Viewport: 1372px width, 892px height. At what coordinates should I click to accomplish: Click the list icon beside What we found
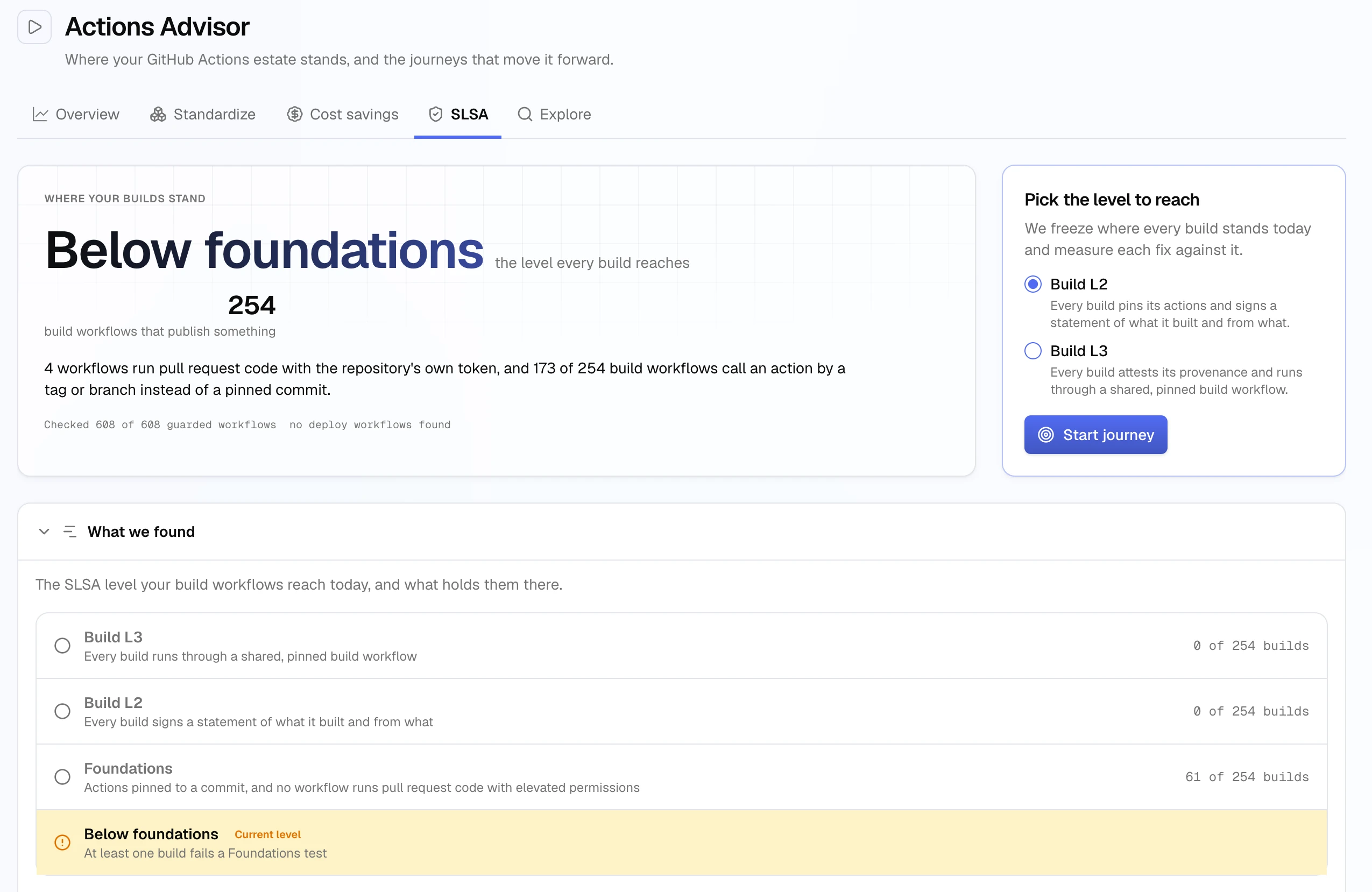click(x=70, y=532)
